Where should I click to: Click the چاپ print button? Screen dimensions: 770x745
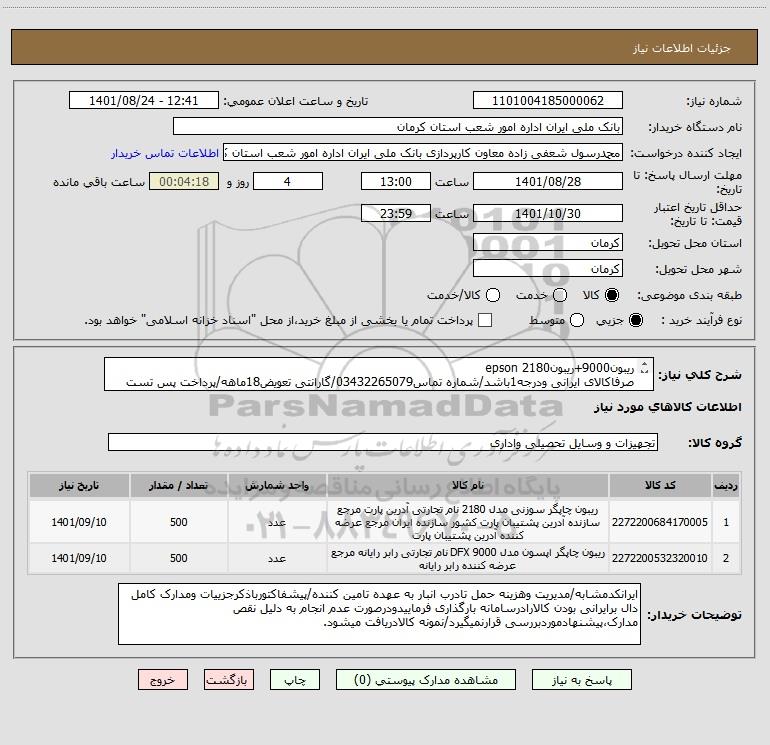click(x=295, y=680)
